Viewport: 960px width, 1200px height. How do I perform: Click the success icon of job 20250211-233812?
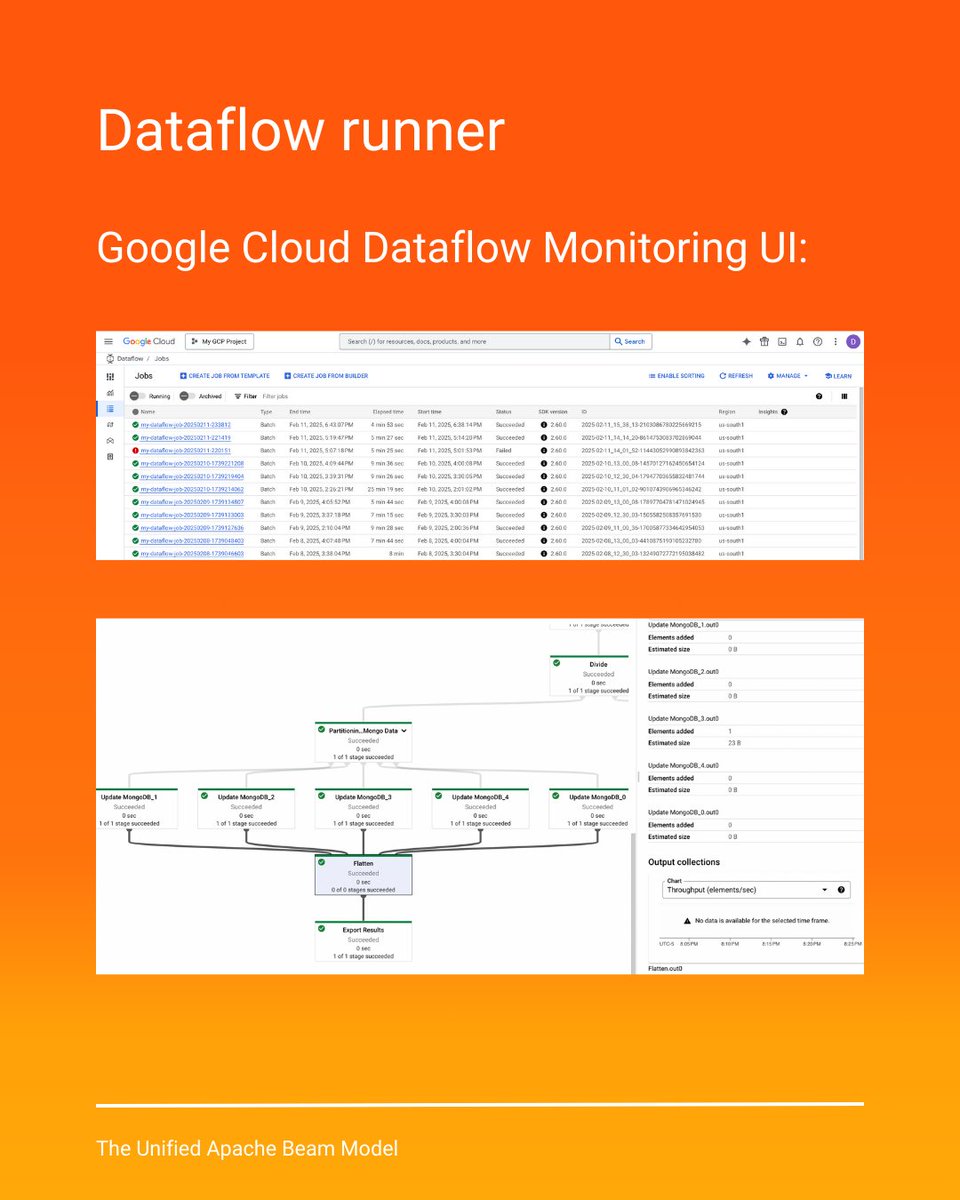point(135,425)
